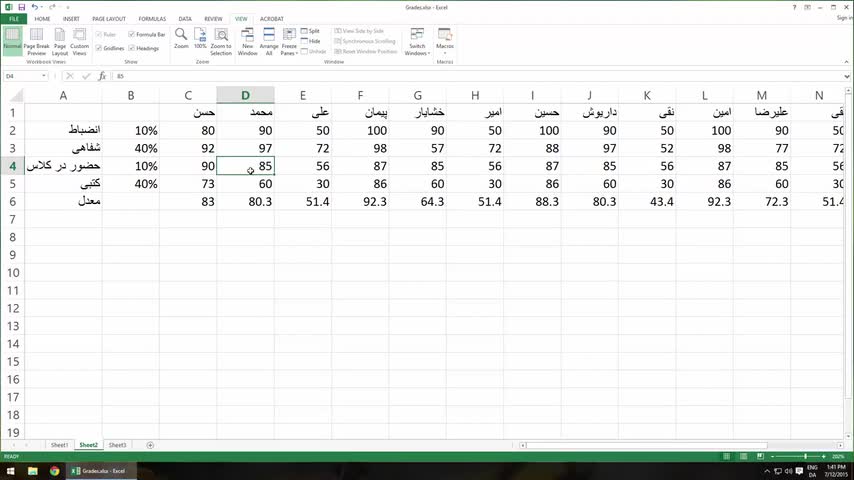Viewport: 854px width, 480px height.
Task: Select row 6 header
Action: pyautogui.click(x=12, y=202)
